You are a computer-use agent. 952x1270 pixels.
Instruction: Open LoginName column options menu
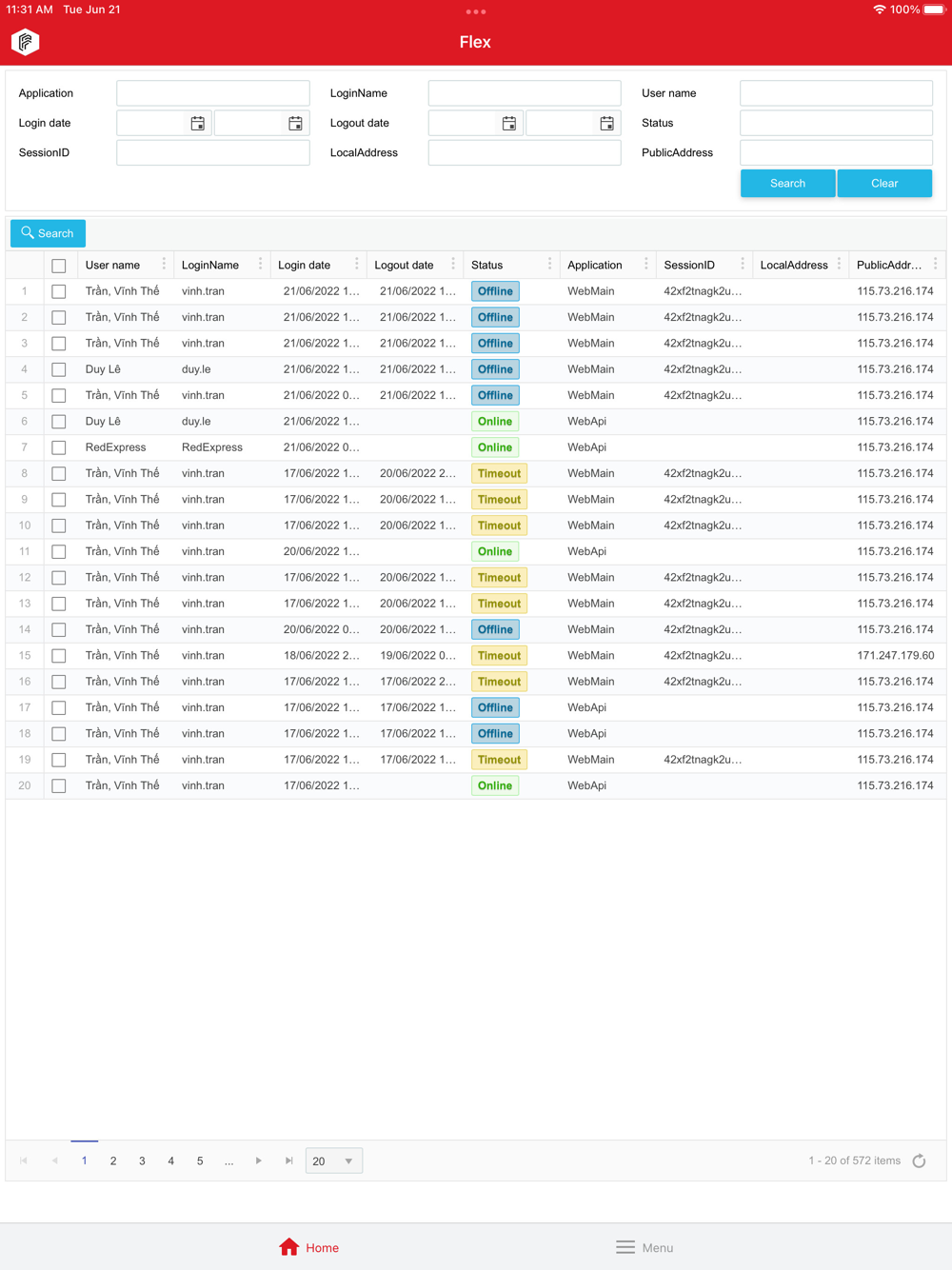(x=260, y=265)
